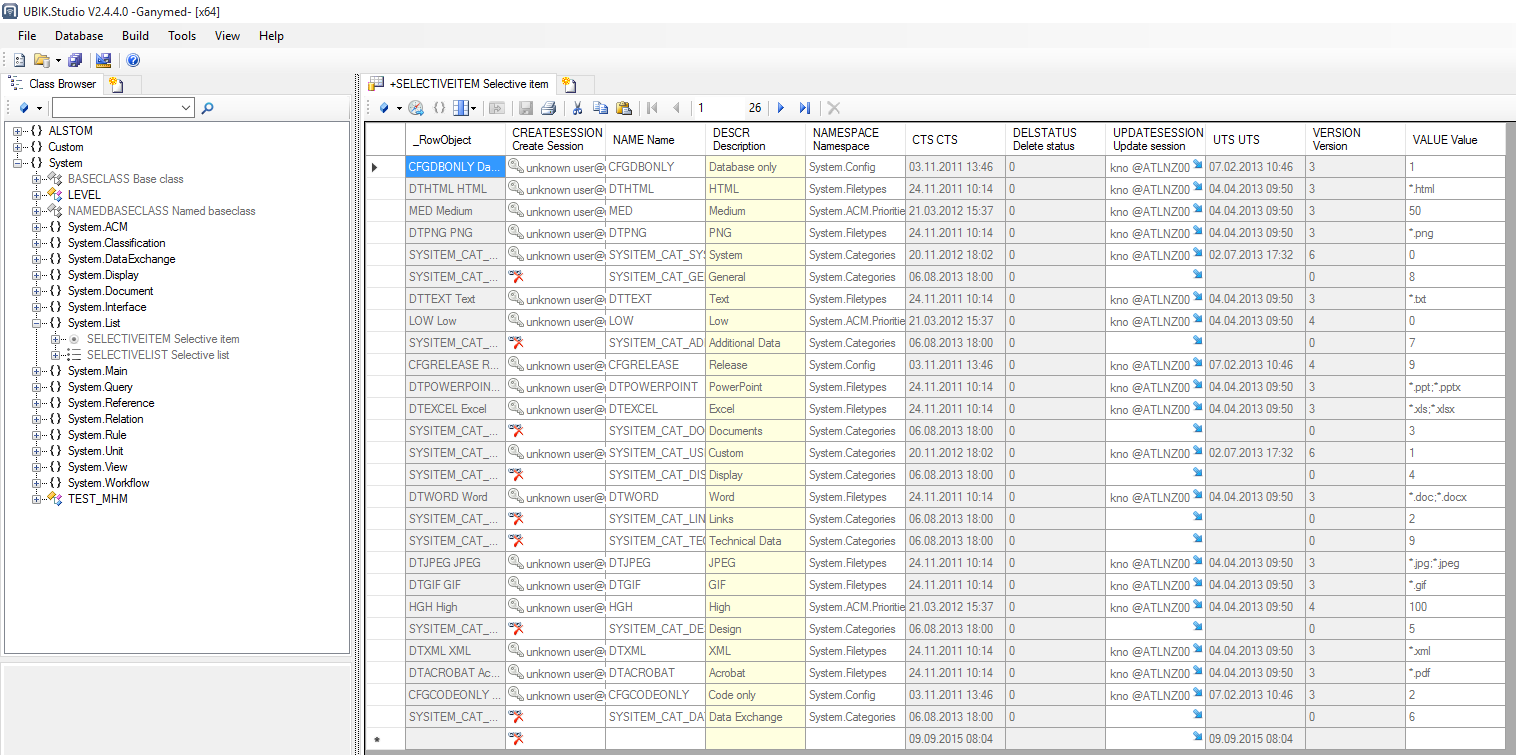Click the Save All disks icon
Screen dimensions: 1516x755
click(x=76, y=61)
